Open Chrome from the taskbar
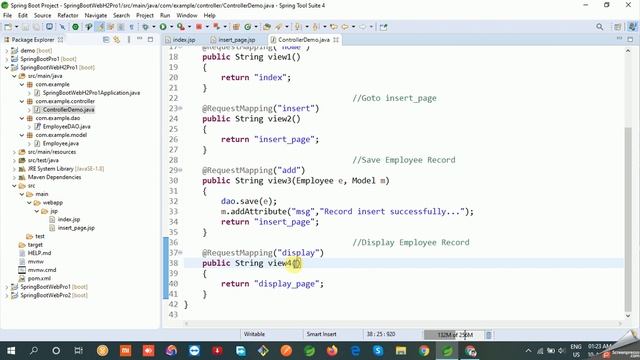The image size is (640, 360). tap(424, 351)
